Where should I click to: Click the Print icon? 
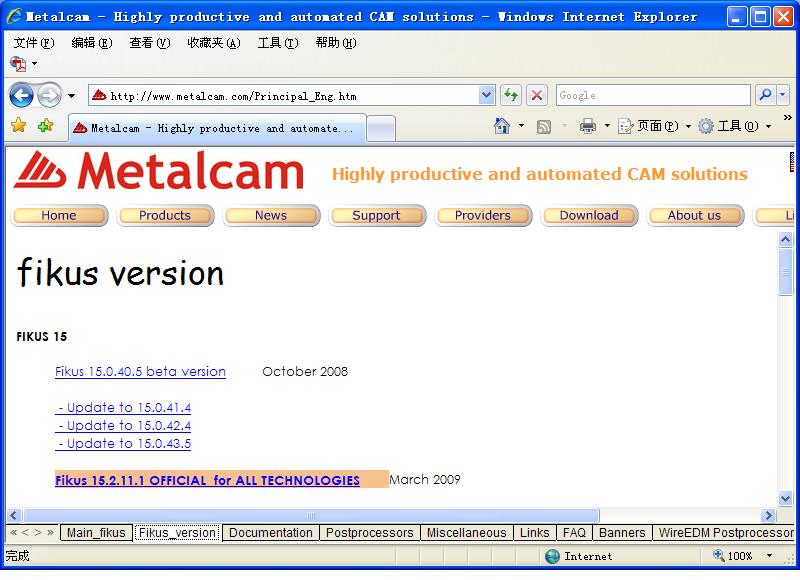(588, 125)
